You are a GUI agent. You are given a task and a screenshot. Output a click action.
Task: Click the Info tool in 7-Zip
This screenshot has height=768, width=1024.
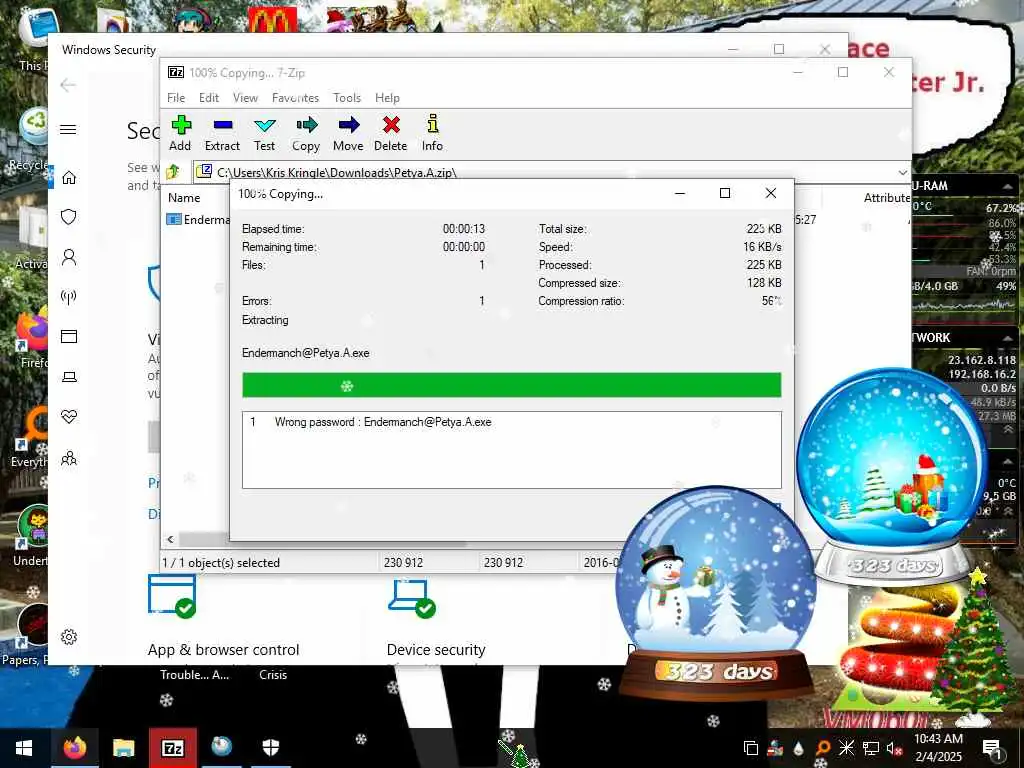tap(432, 134)
